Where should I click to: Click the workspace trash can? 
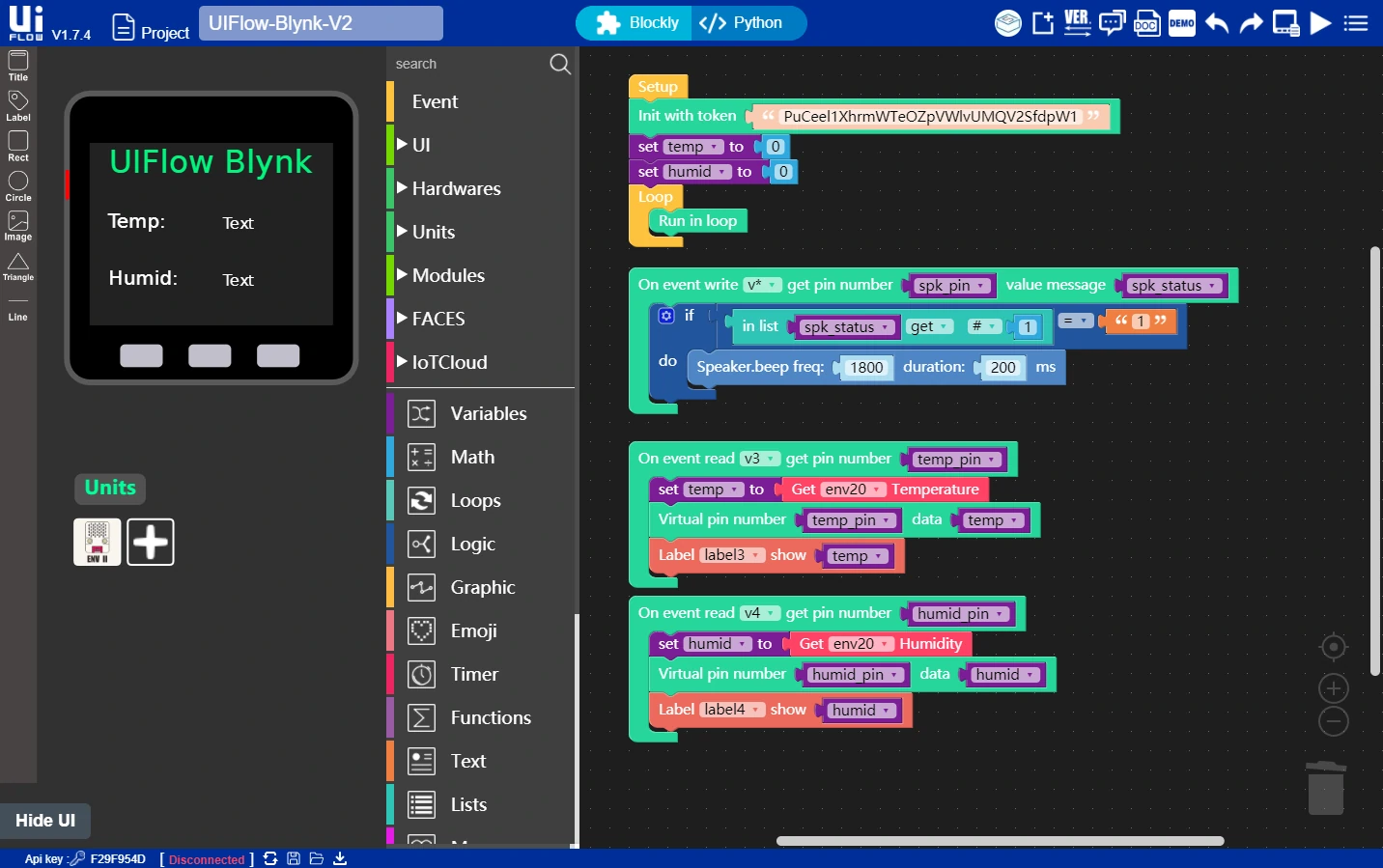pos(1326,788)
